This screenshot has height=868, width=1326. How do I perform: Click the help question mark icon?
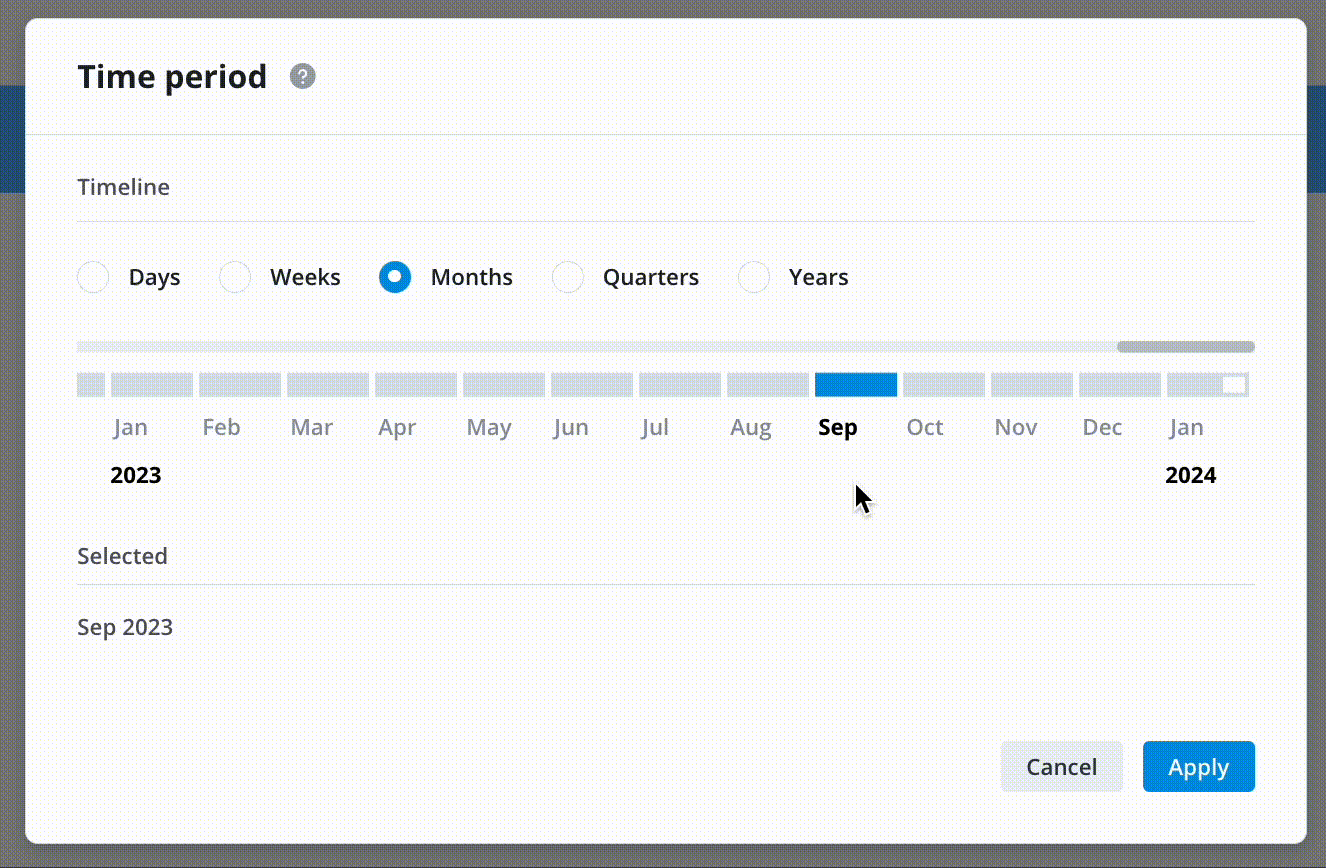point(303,76)
